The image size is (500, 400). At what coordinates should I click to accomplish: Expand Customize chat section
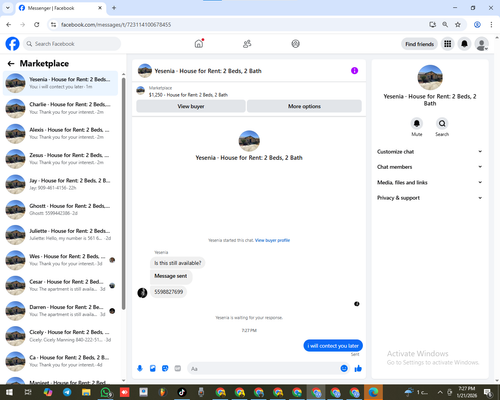(430, 152)
